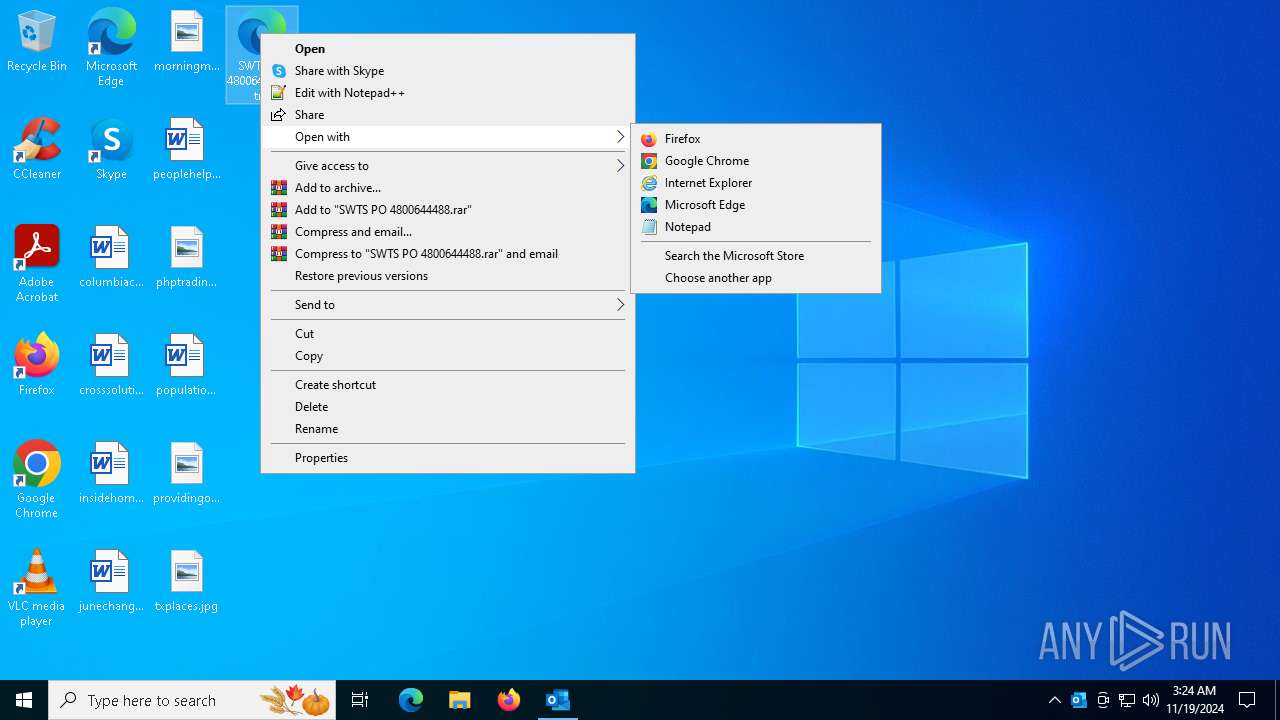Select peoplehelp... Word document
Viewport: 1280px width, 720px height.
coord(186,149)
